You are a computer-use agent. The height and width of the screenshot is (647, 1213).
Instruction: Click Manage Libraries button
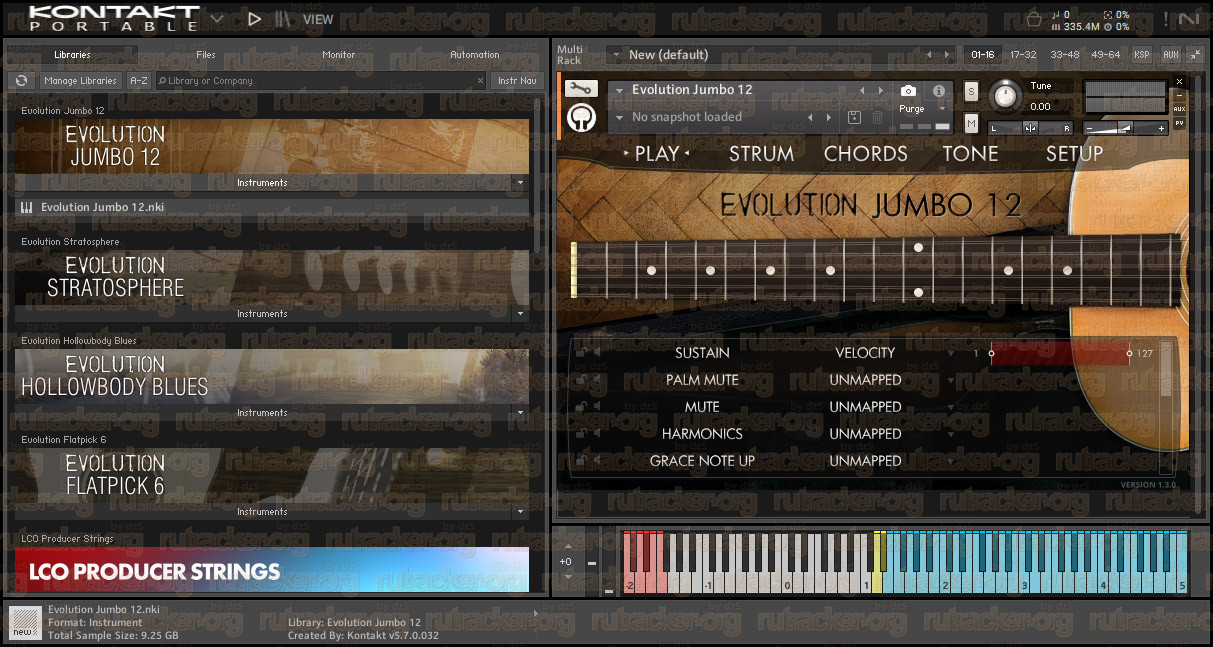tap(80, 81)
